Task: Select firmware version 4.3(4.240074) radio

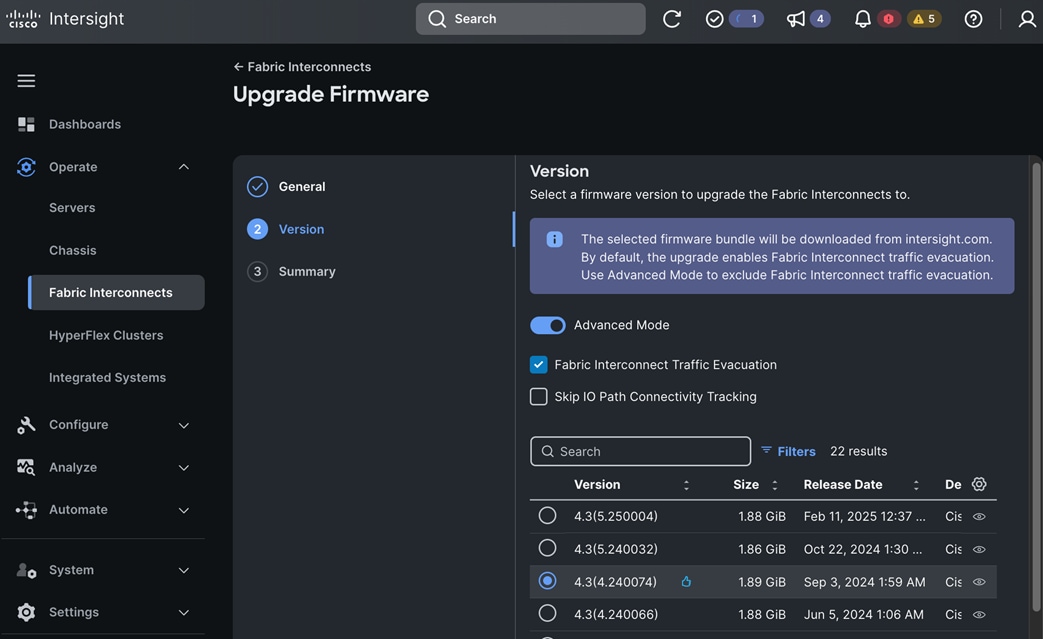Action: [547, 581]
